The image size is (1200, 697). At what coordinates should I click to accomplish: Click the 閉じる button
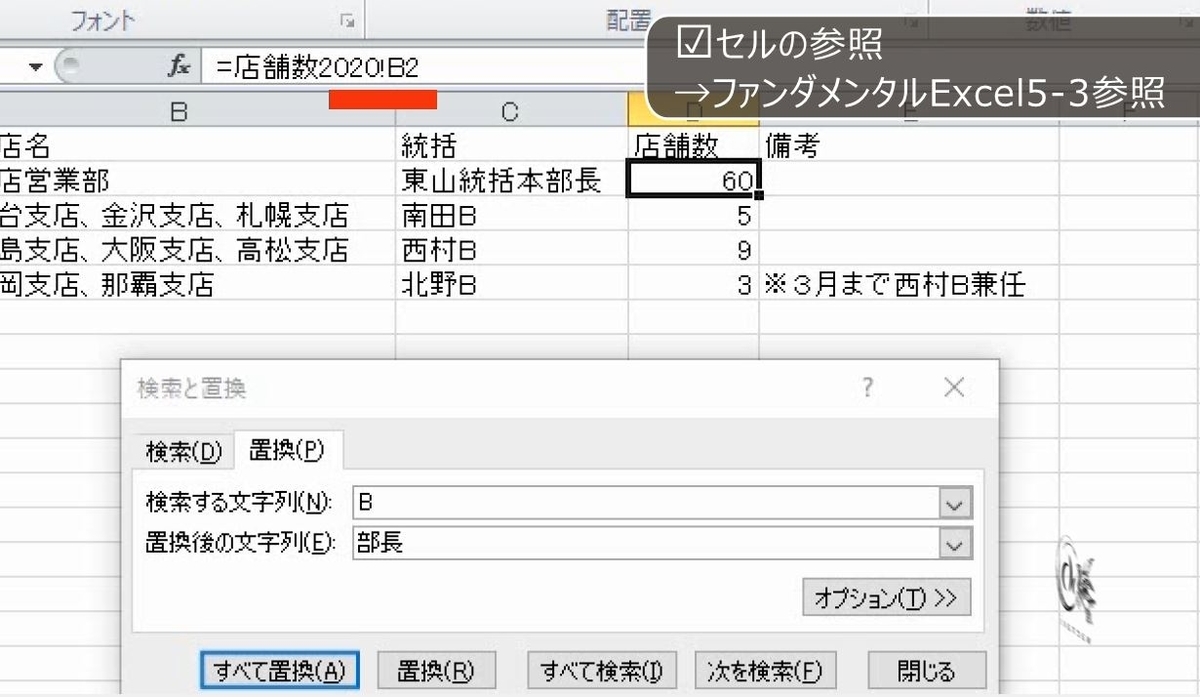tap(926, 670)
